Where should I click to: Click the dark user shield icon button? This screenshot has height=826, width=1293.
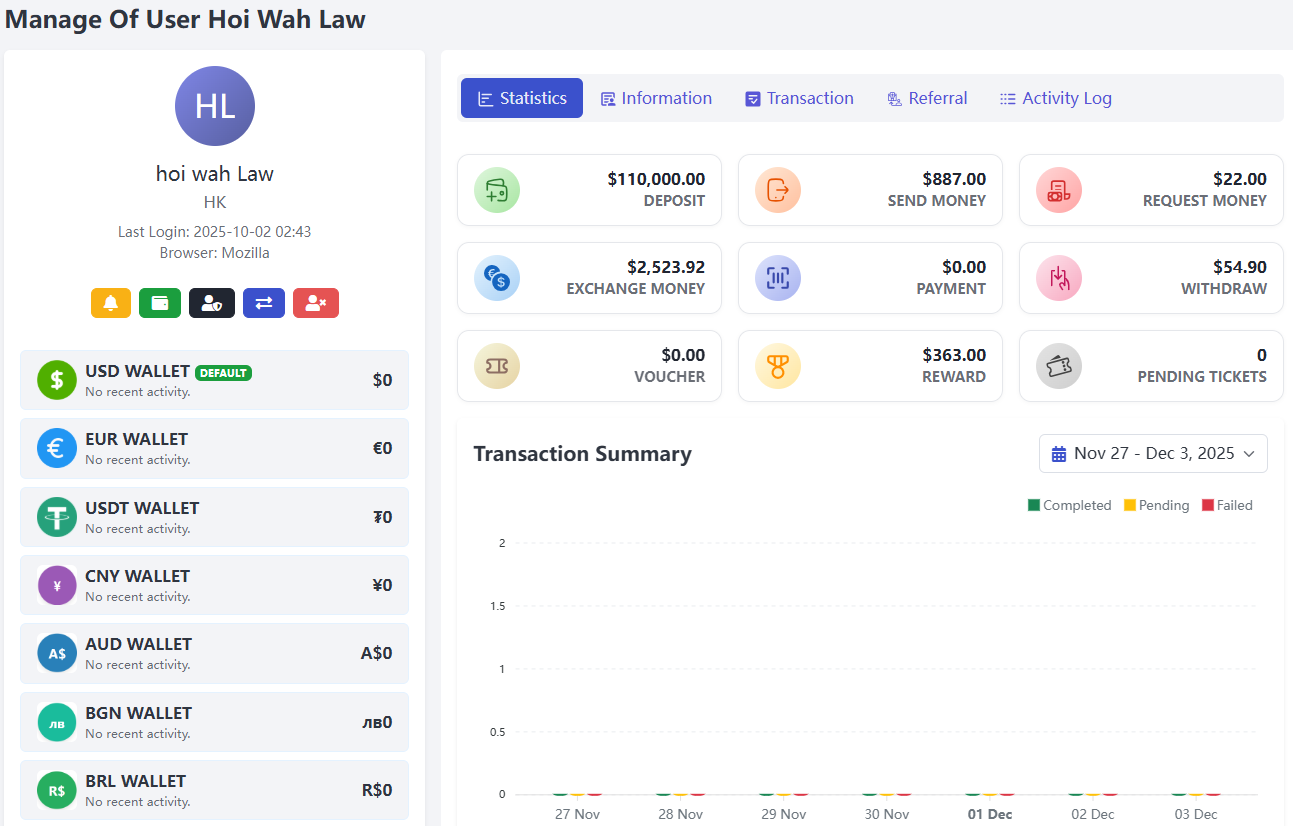212,303
